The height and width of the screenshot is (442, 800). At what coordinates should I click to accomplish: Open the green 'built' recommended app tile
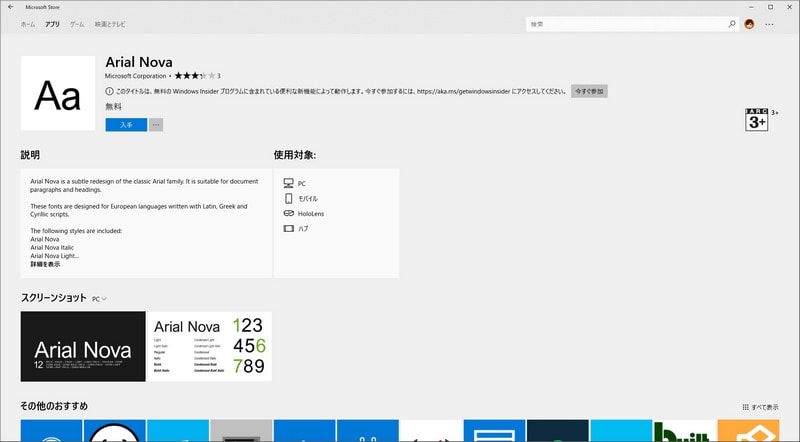tap(685, 431)
